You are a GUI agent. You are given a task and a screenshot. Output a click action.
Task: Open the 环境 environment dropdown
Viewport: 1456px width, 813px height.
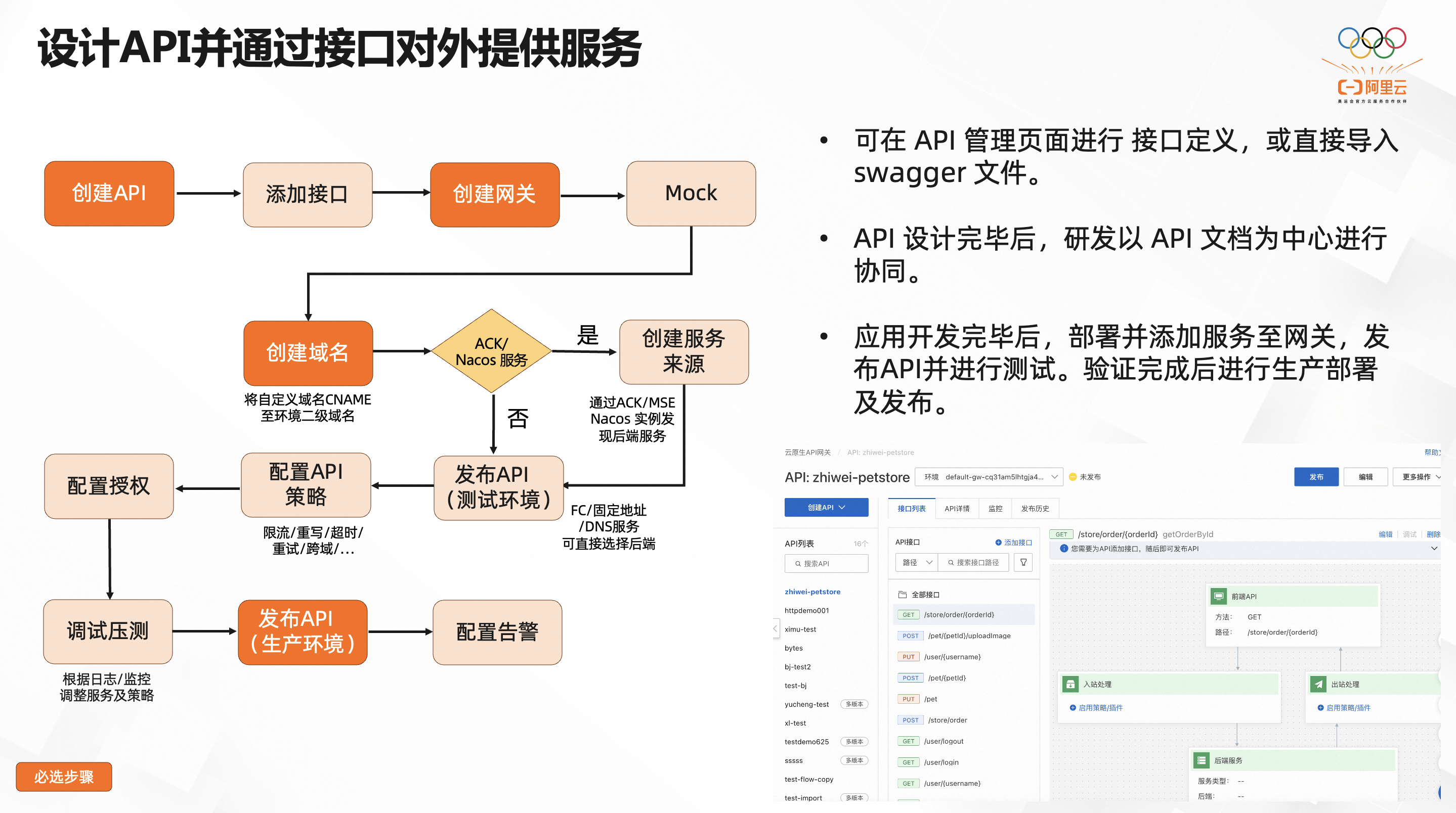(x=989, y=477)
